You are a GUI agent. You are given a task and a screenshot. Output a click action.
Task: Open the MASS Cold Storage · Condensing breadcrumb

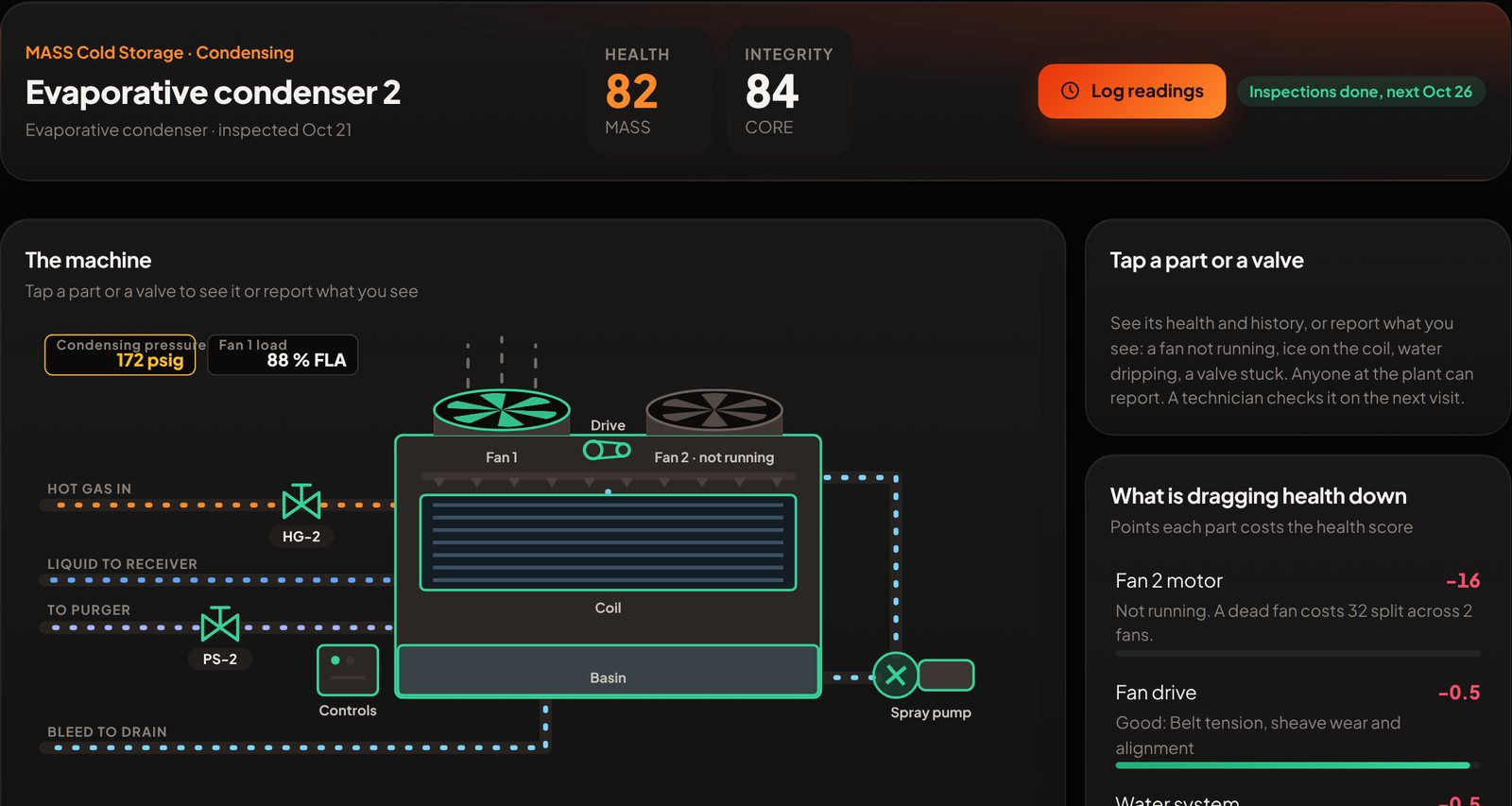pos(160,53)
